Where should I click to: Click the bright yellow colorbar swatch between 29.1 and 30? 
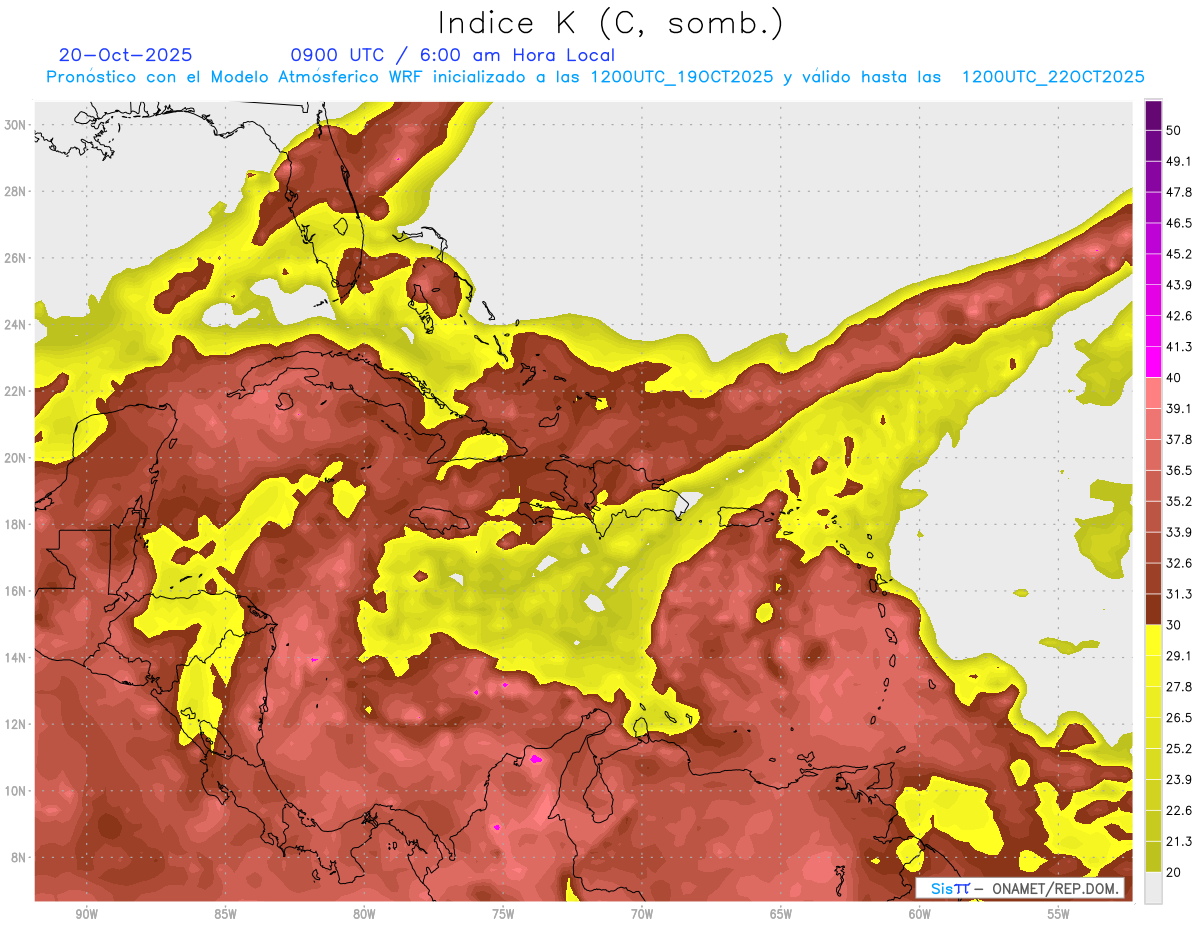(x=1153, y=640)
